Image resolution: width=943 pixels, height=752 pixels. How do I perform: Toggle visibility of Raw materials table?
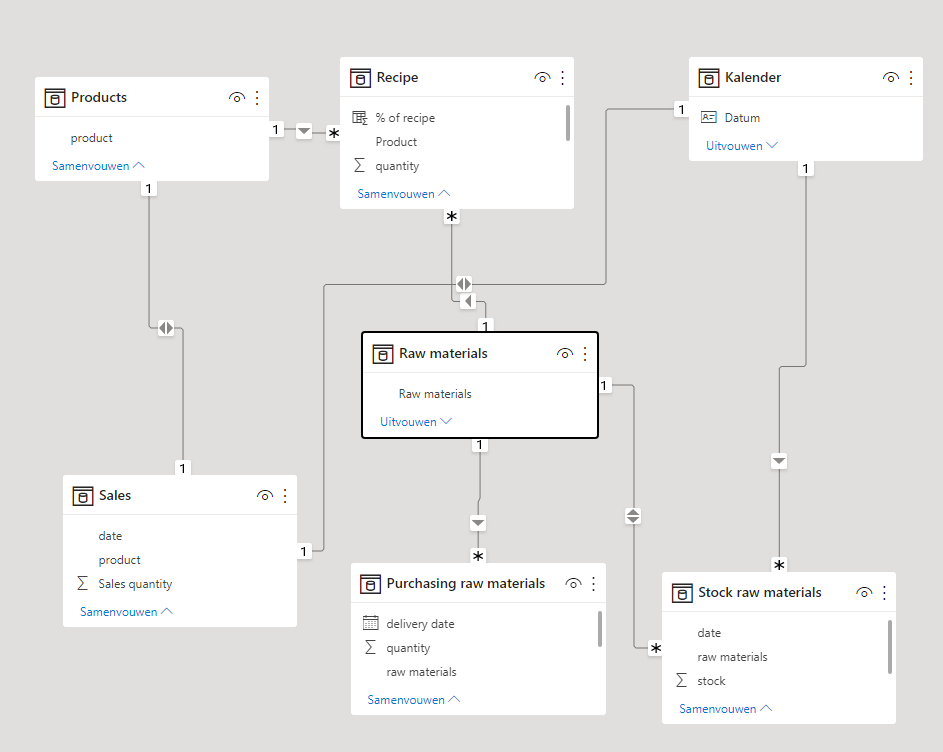[x=565, y=354]
